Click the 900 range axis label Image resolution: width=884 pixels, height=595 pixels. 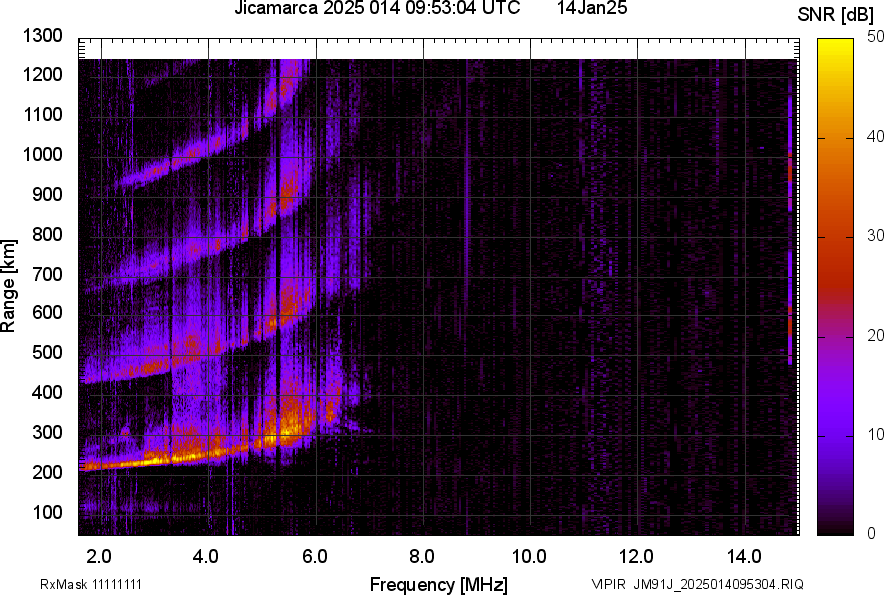point(47,194)
